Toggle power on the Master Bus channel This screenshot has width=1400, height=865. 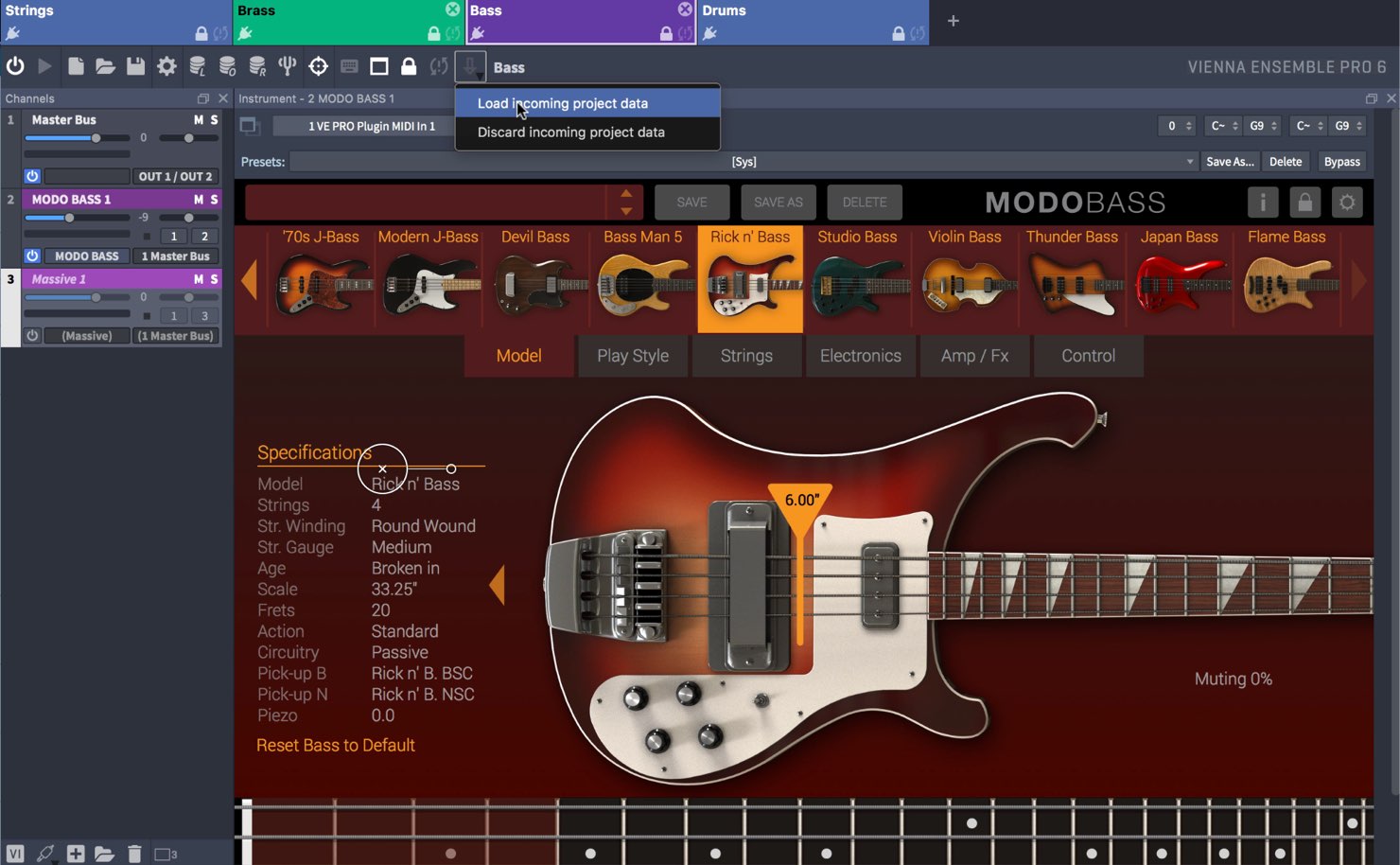click(x=32, y=176)
